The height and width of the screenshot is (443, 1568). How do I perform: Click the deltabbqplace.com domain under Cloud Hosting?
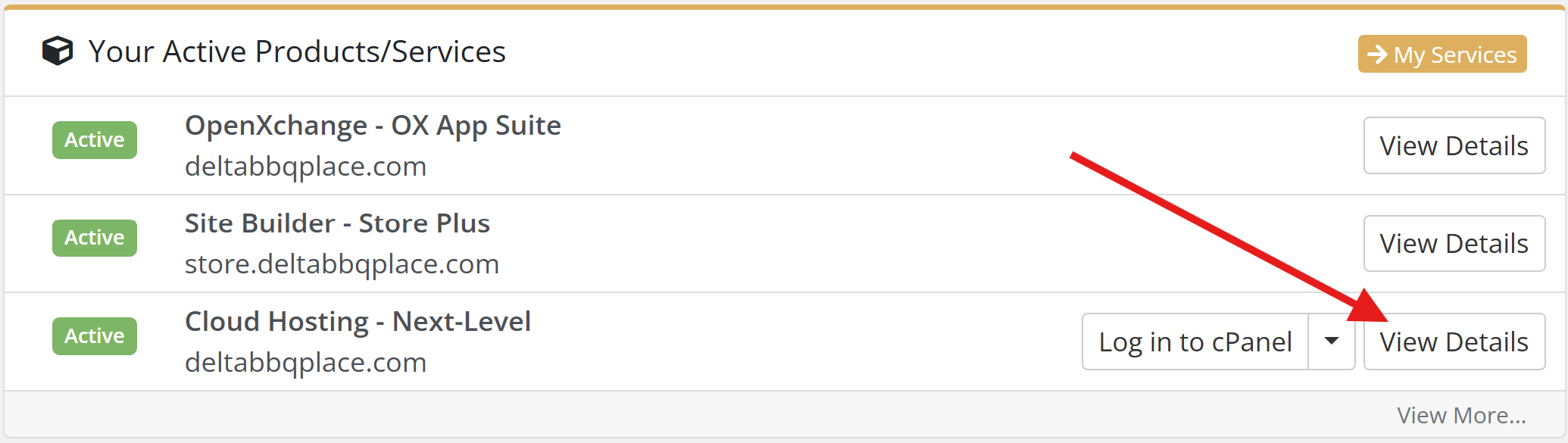(x=306, y=363)
